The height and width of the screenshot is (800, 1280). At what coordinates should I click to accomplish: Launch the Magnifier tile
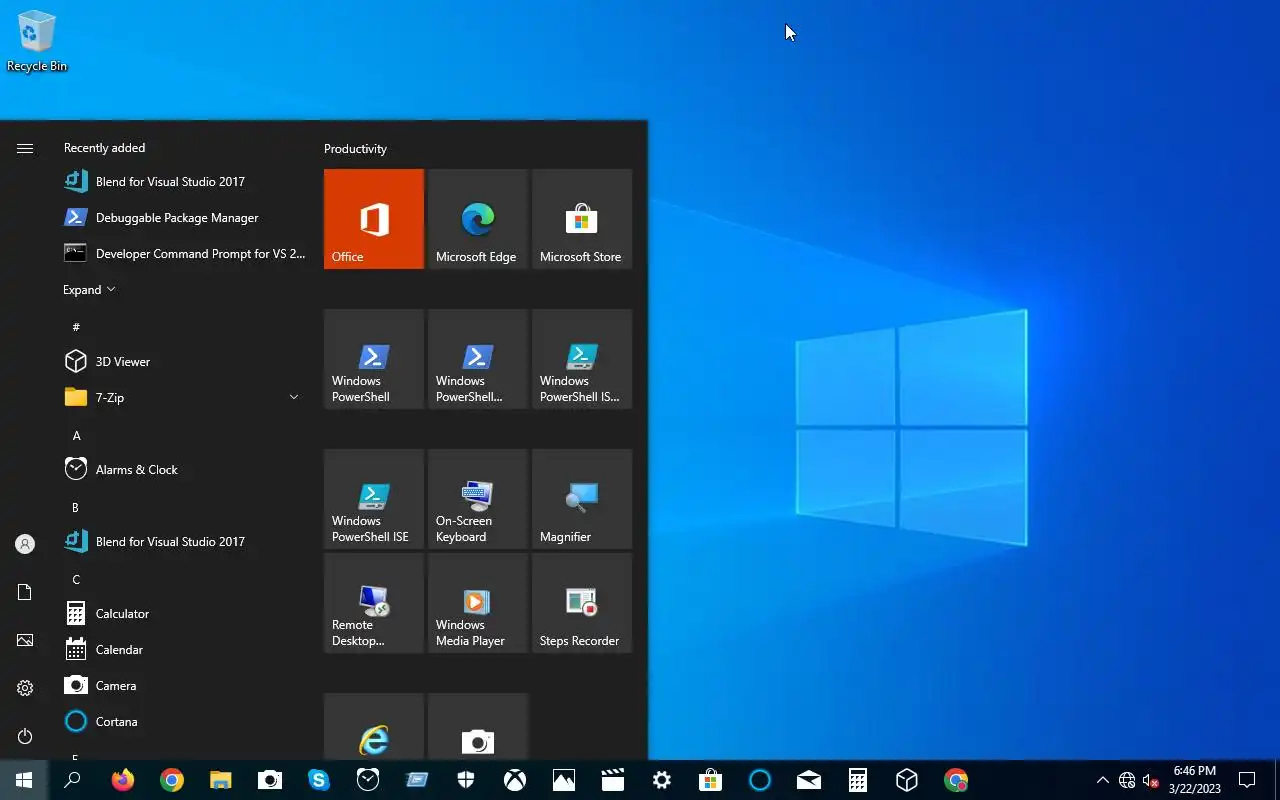point(582,499)
